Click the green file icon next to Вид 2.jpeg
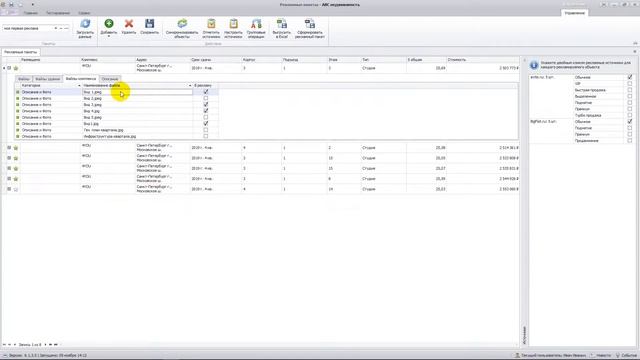 click(x=18, y=98)
